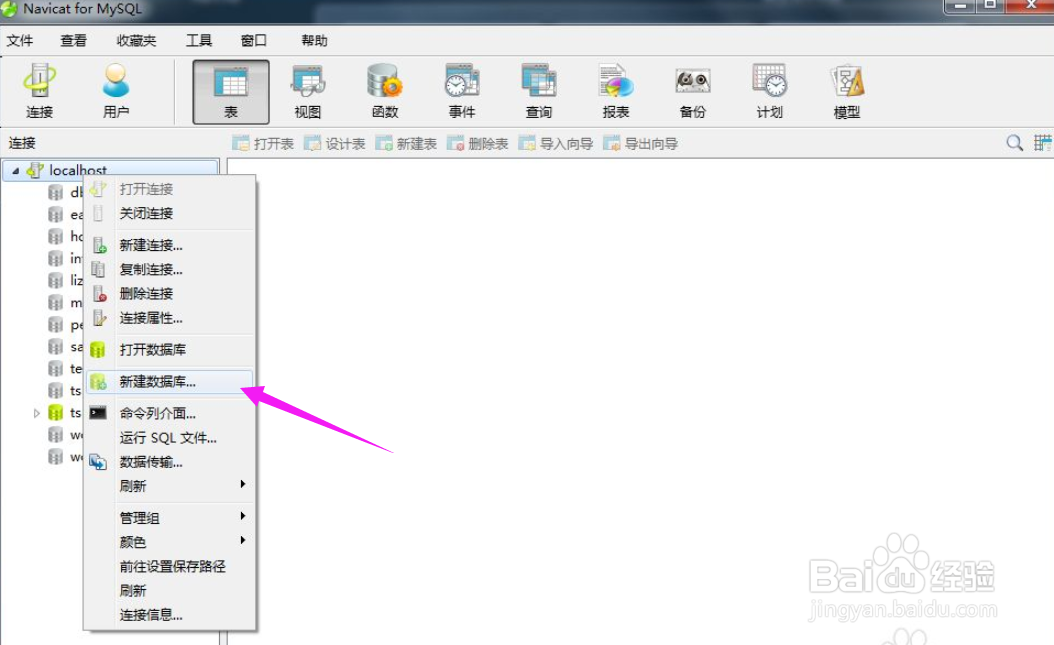This screenshot has height=645, width=1054.
Task: Open the 备份 (Backup) toolbar icon
Action: point(692,92)
